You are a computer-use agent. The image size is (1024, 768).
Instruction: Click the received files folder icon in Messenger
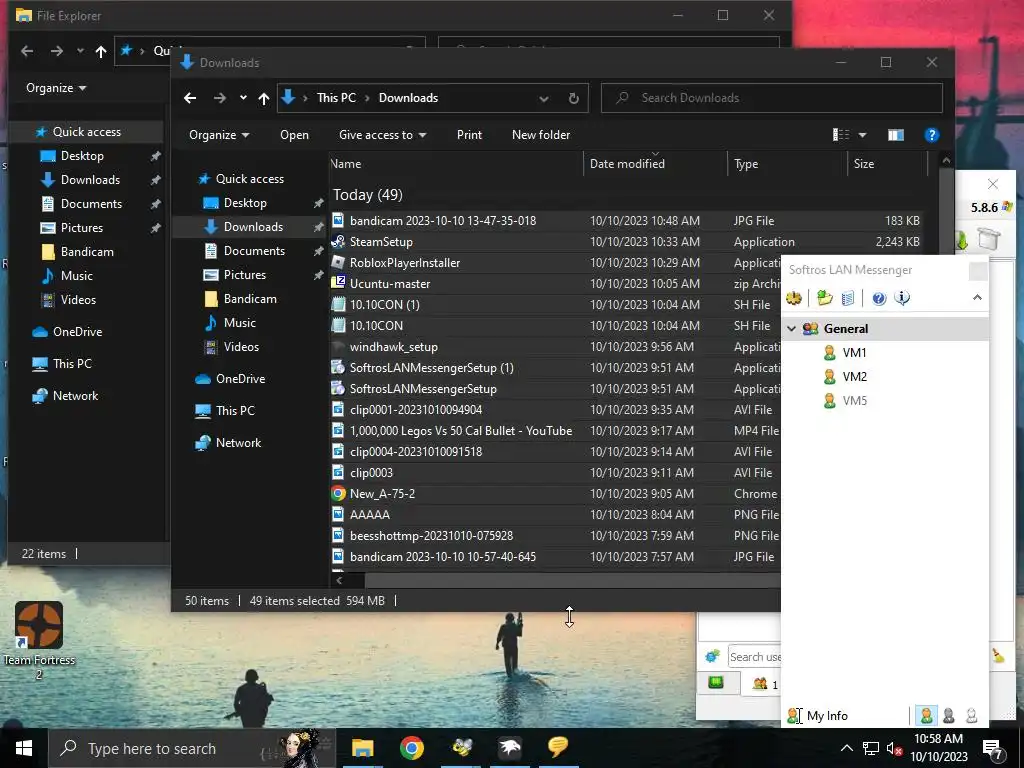point(825,298)
